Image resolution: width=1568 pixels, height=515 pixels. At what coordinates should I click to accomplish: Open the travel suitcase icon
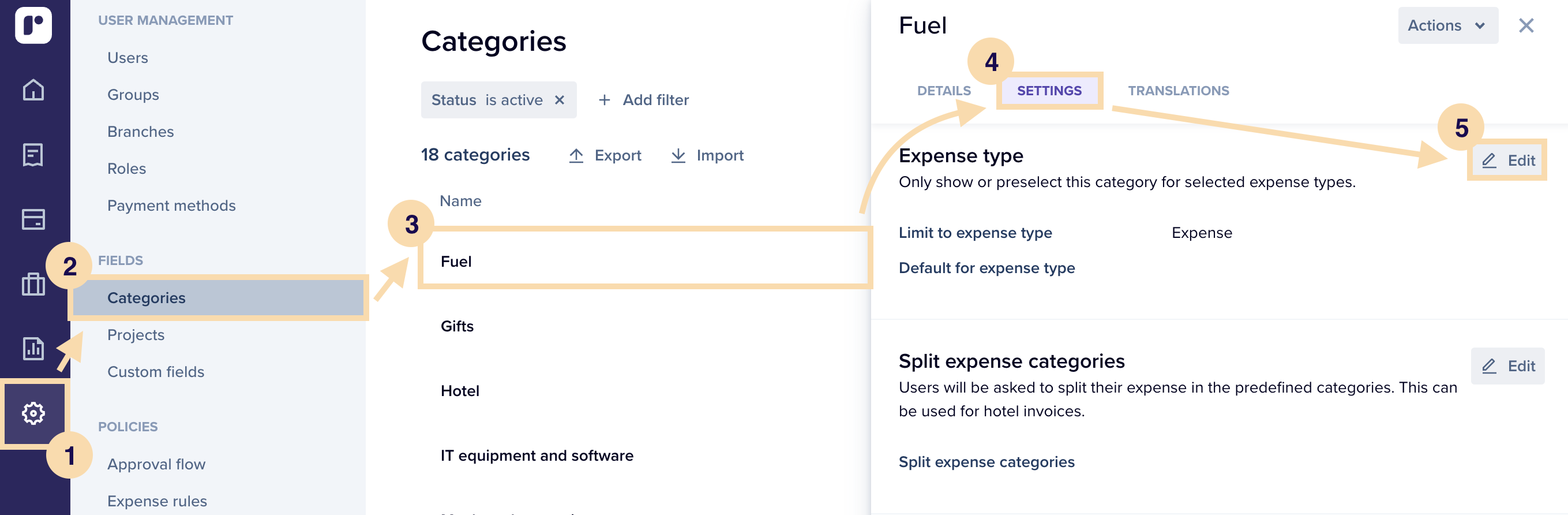pos(33,284)
